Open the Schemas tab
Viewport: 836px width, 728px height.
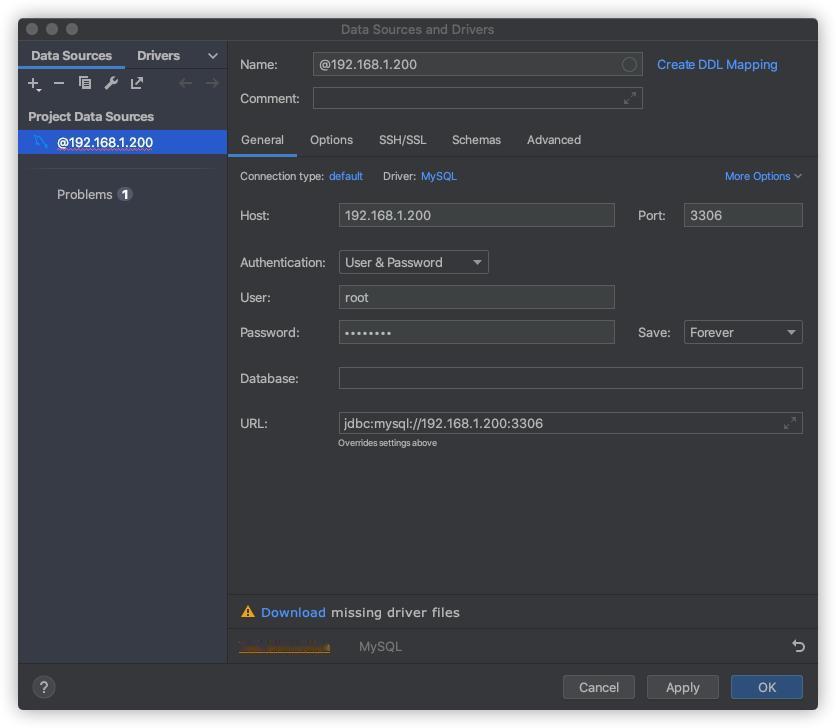click(476, 140)
